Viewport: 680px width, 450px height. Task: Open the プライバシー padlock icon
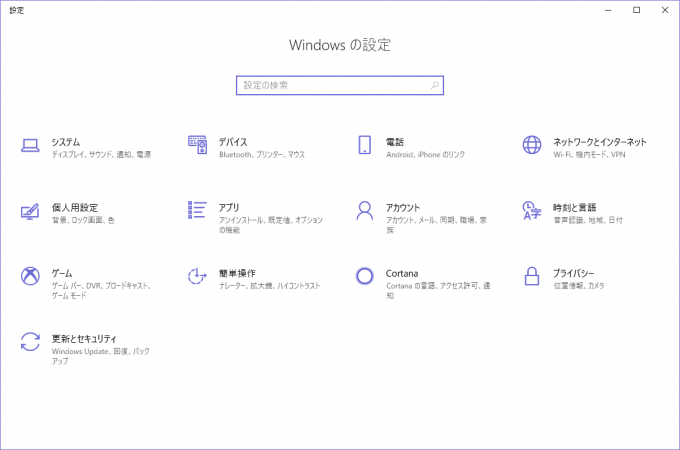click(532, 276)
